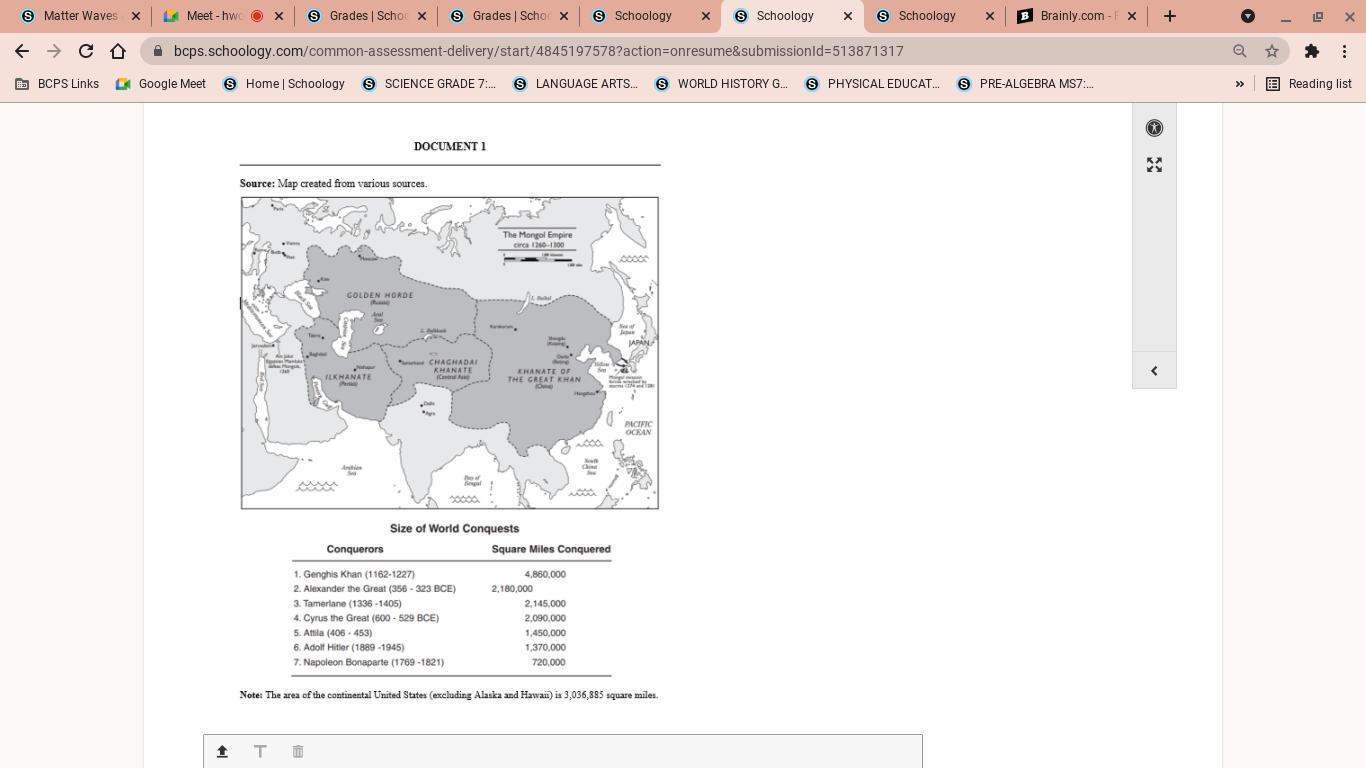
Task: Open the SCIENCE GRADE 7 bookmark
Action: point(429,84)
